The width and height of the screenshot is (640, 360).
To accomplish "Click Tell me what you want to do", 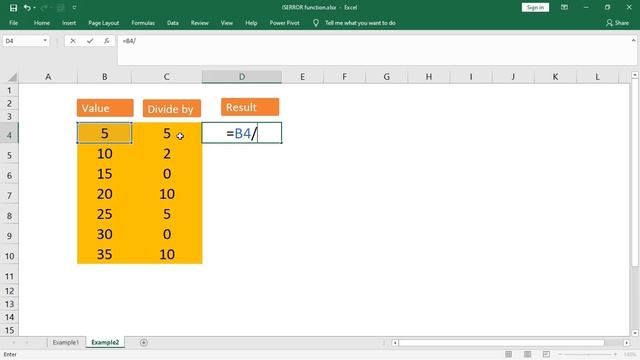I will click(x=360, y=23).
